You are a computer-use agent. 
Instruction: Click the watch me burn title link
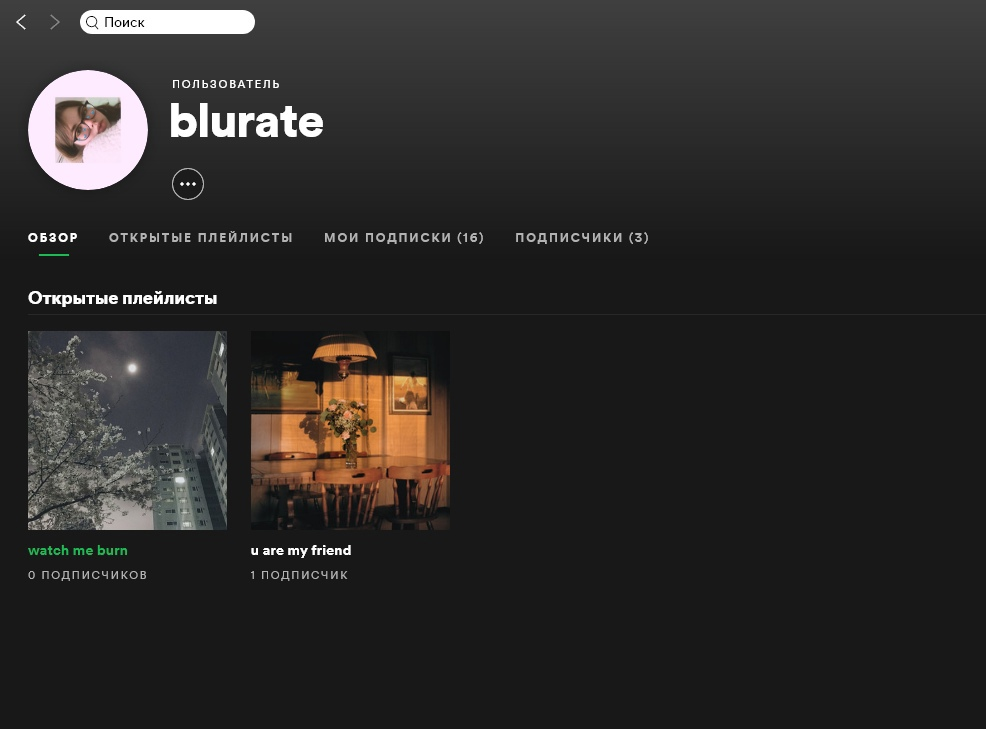(78, 550)
